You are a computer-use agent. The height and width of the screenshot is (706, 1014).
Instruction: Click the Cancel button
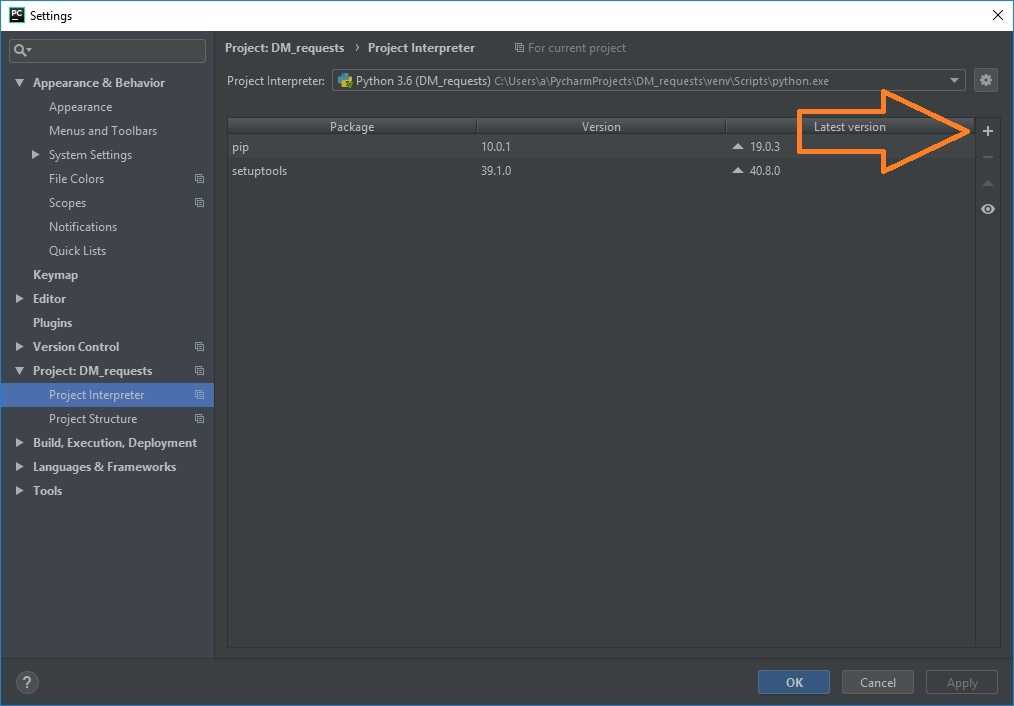coord(877,682)
